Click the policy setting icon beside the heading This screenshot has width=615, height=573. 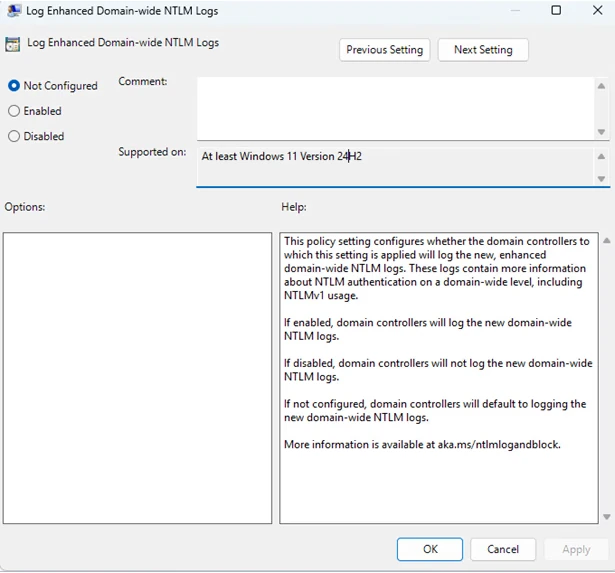tap(12, 44)
